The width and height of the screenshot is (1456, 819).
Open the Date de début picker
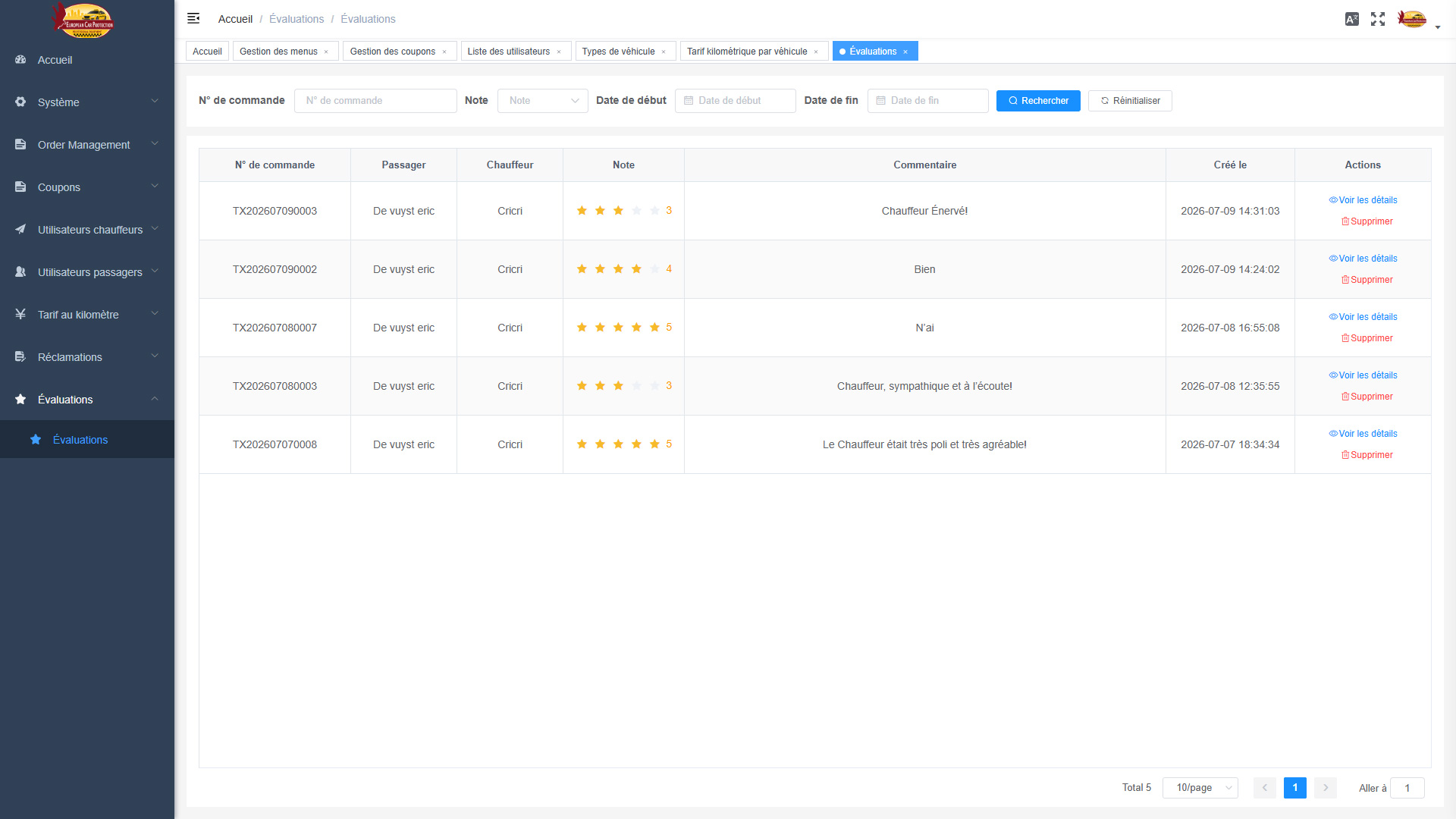736,101
